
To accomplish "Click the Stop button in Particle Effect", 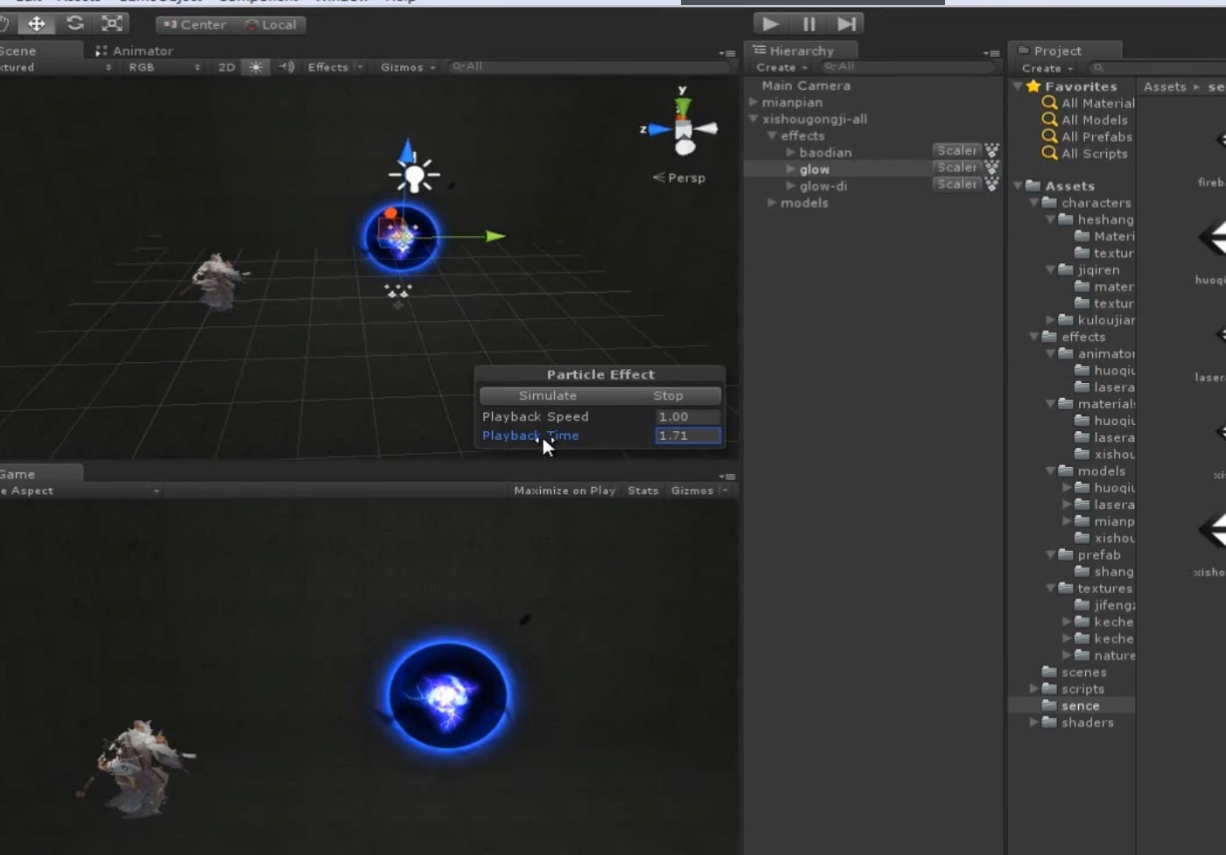I will pos(668,396).
